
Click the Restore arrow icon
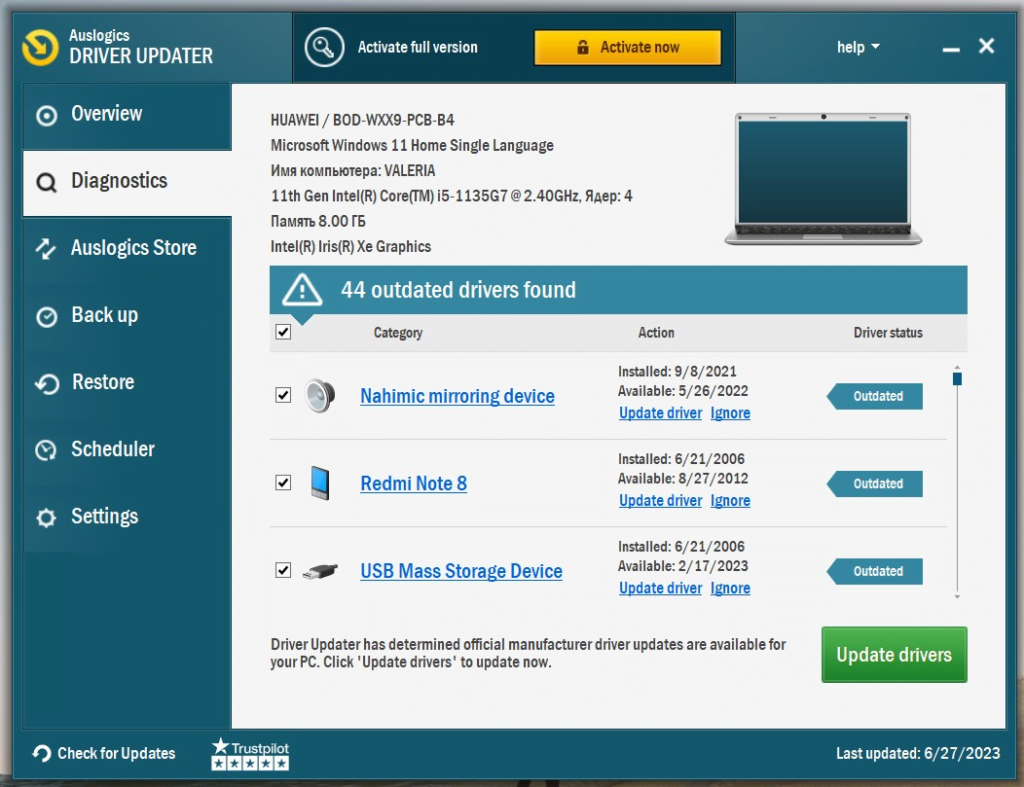(47, 382)
